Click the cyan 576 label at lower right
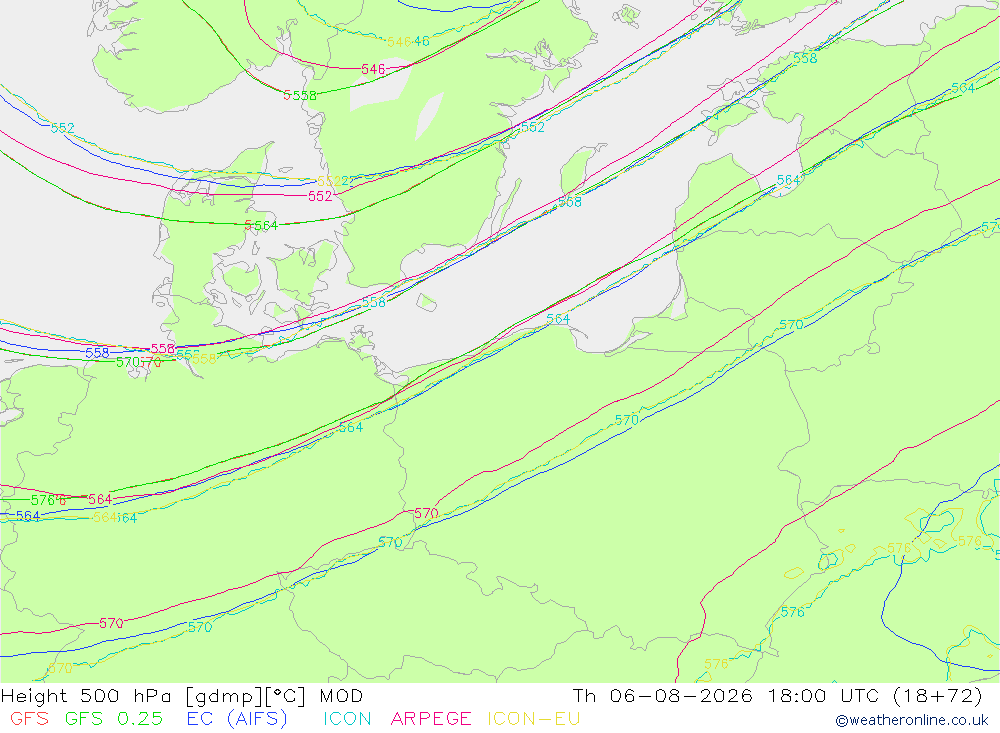This screenshot has width=1000, height=733. pyautogui.click(x=793, y=612)
